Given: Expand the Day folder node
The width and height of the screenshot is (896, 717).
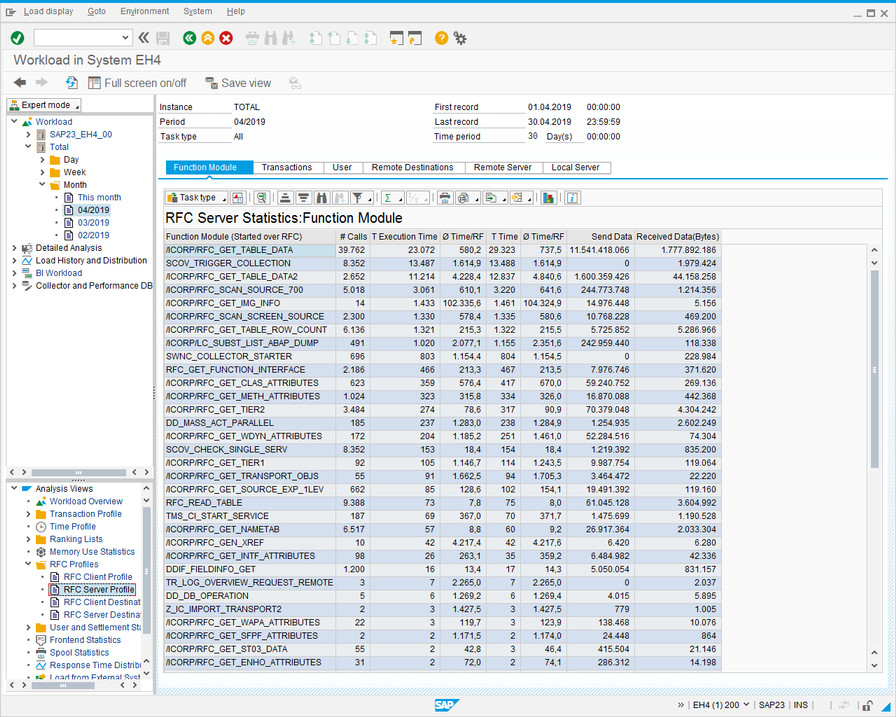Looking at the screenshot, I should (42, 160).
